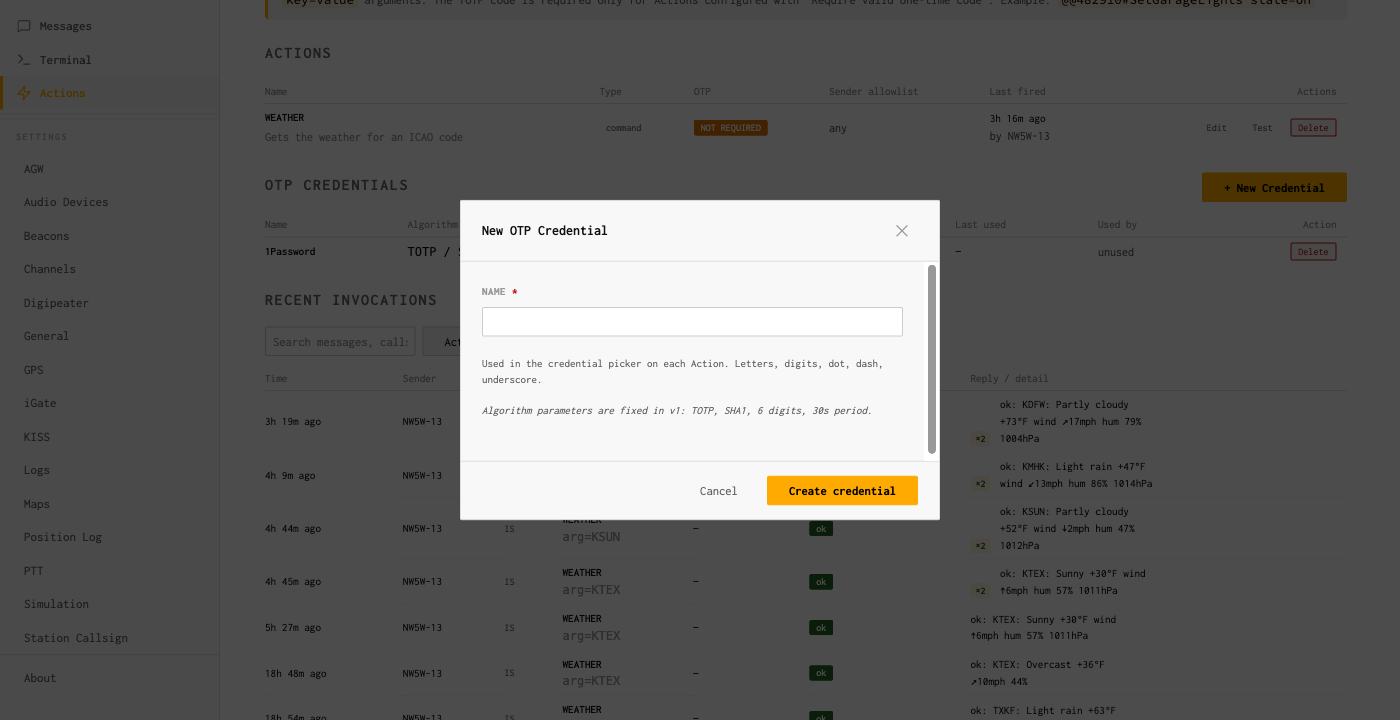Click the 1Password credential name
Viewport: 1400px width, 720px height.
[x=290, y=252]
